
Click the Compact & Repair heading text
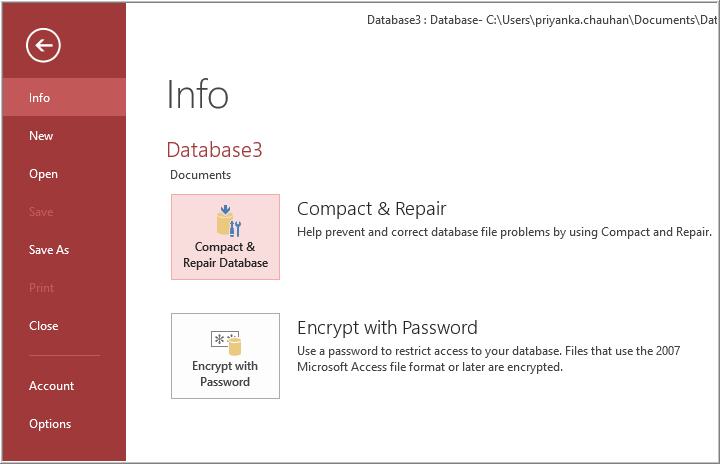click(371, 209)
